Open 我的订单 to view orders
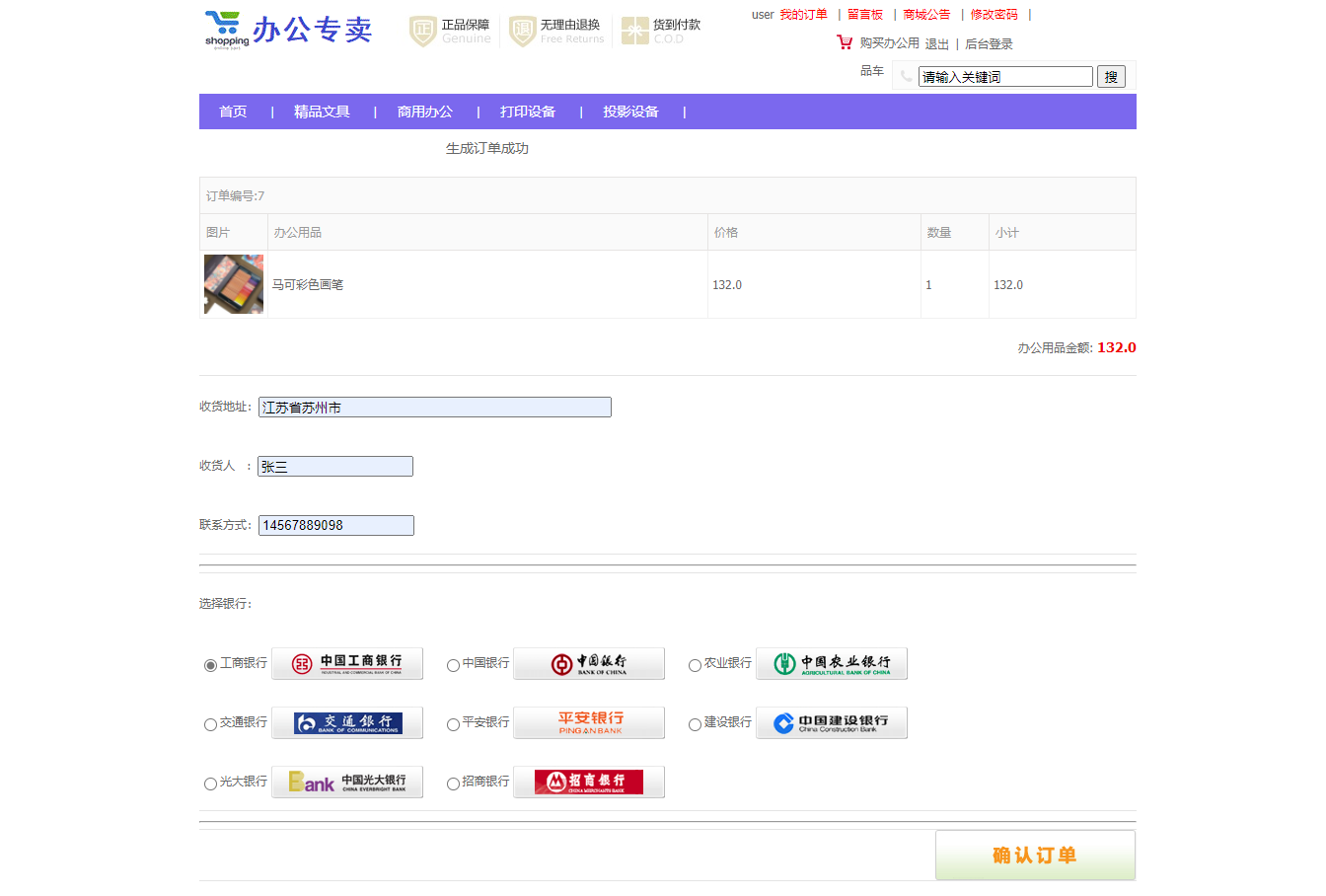The height and width of the screenshot is (896, 1326). (803, 15)
